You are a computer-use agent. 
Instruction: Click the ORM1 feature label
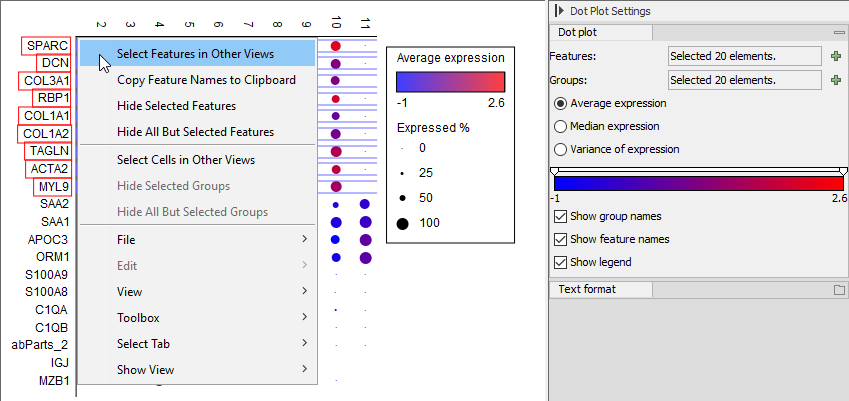point(52,257)
